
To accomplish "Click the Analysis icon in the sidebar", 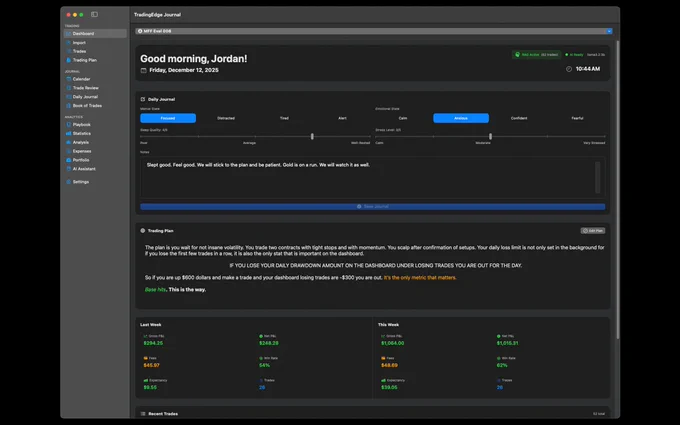I will click(69, 142).
